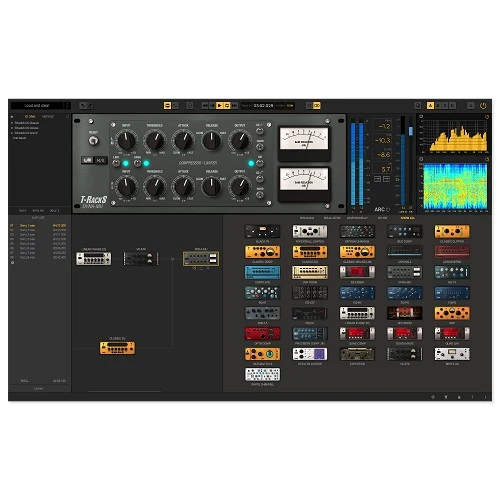
Task: Click Save As below the preset list
Action: (37, 211)
